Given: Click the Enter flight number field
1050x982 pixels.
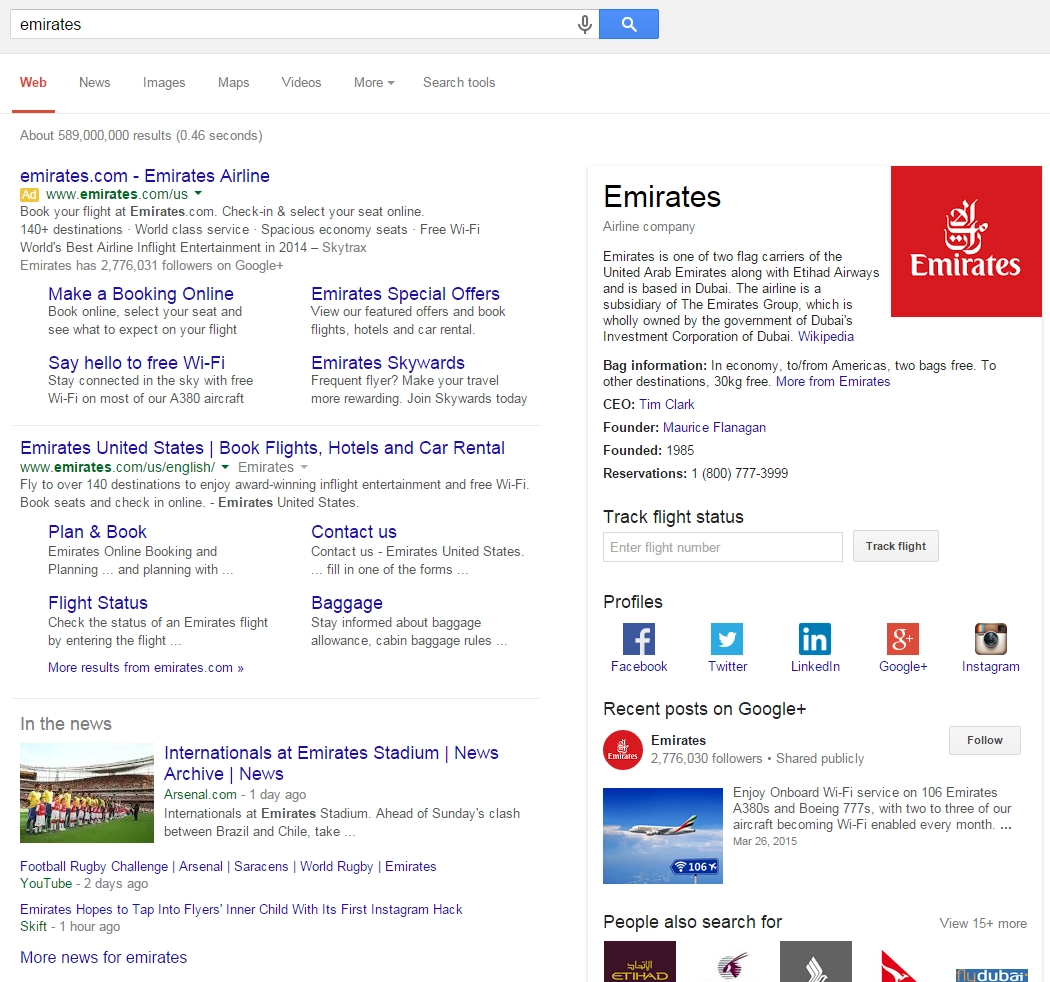Looking at the screenshot, I should [722, 547].
